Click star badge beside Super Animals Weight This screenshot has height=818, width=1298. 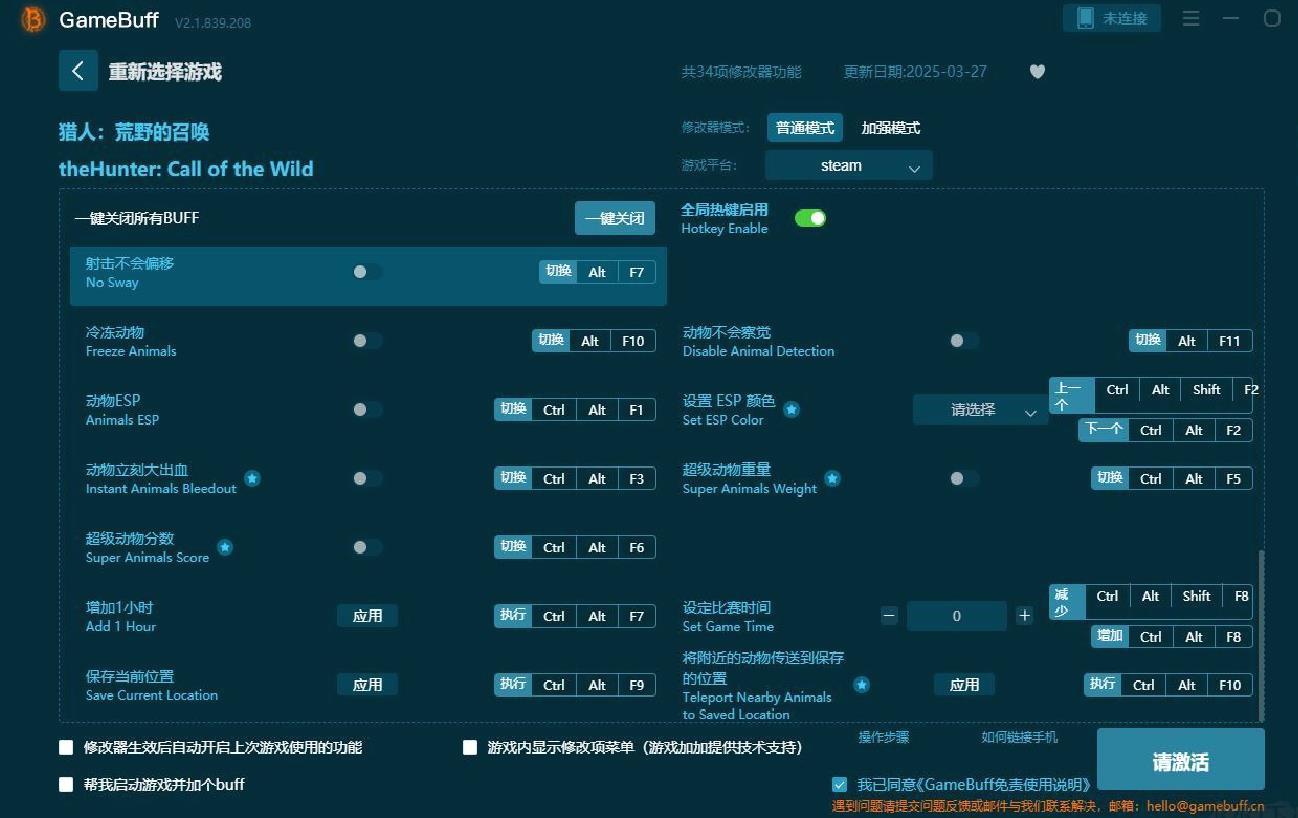tap(832, 478)
